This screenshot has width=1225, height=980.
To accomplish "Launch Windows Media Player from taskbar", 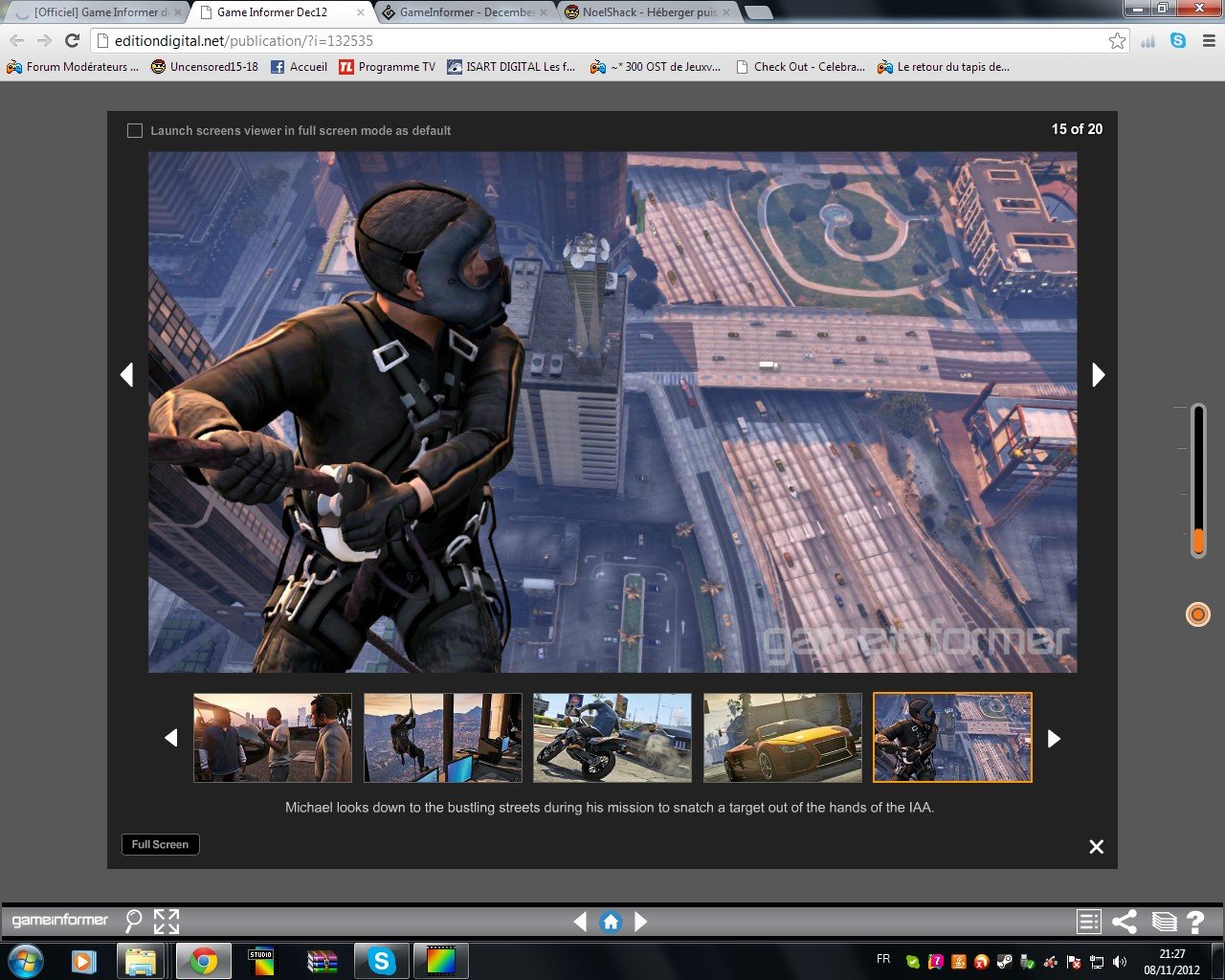I will [84, 961].
